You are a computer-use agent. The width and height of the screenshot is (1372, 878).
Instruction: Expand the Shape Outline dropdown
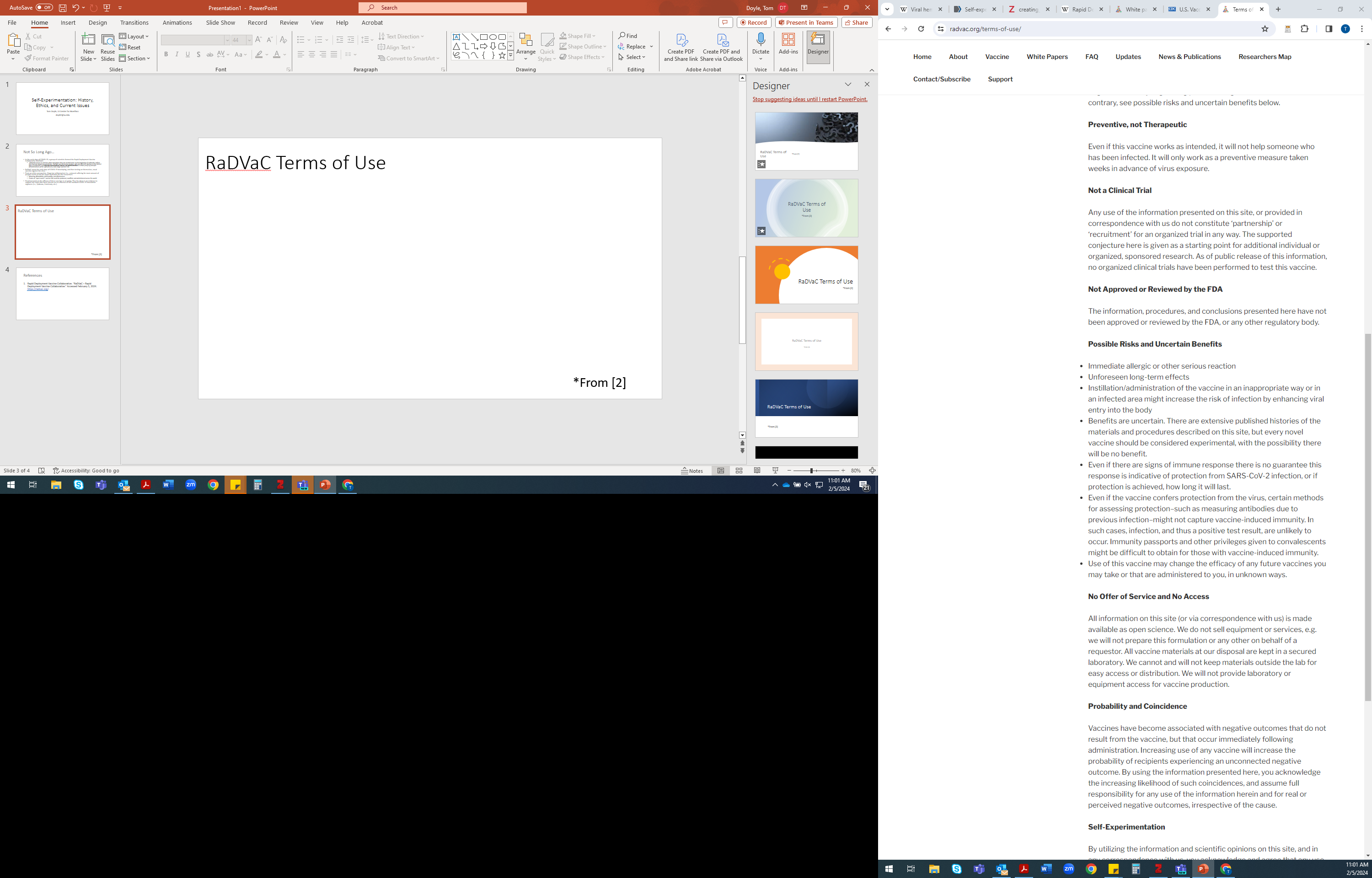(x=583, y=47)
